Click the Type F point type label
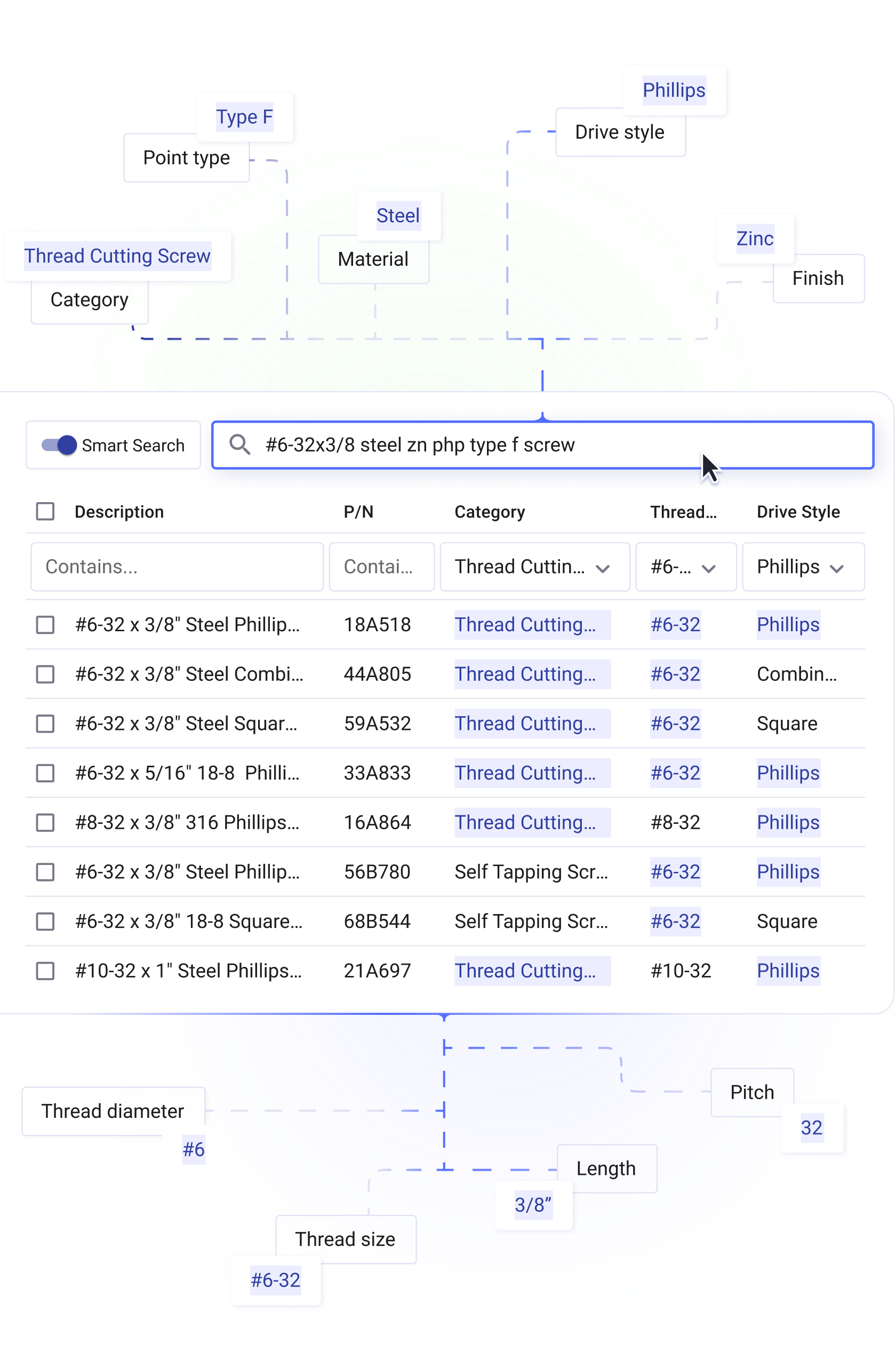The image size is (896, 1366). [x=244, y=116]
